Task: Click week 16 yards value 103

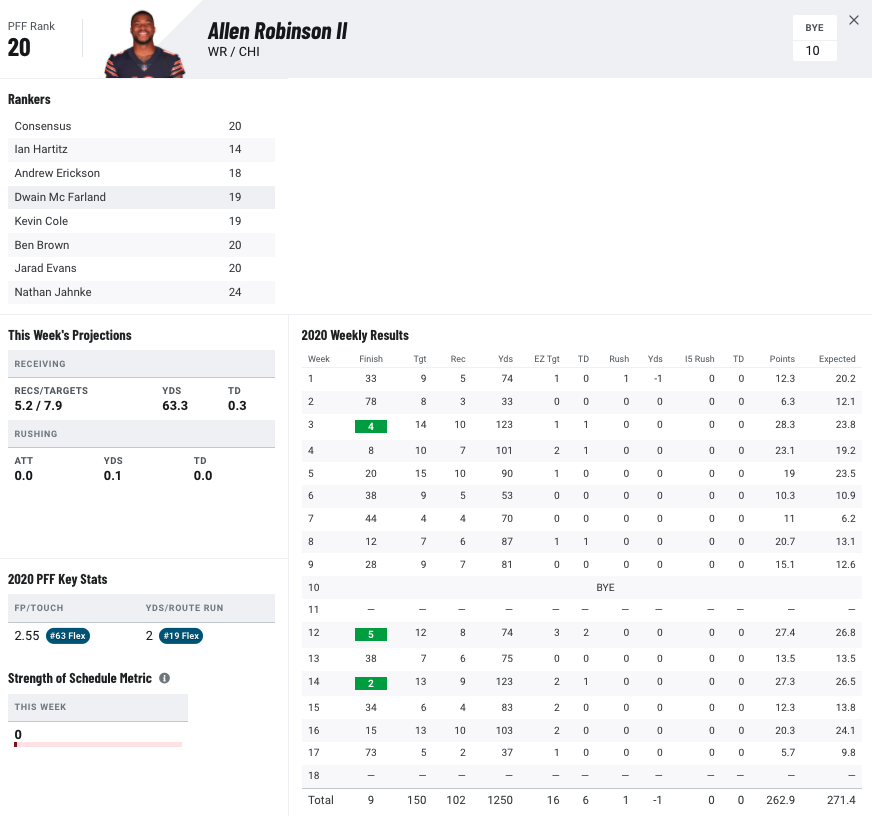Action: pyautogui.click(x=504, y=731)
